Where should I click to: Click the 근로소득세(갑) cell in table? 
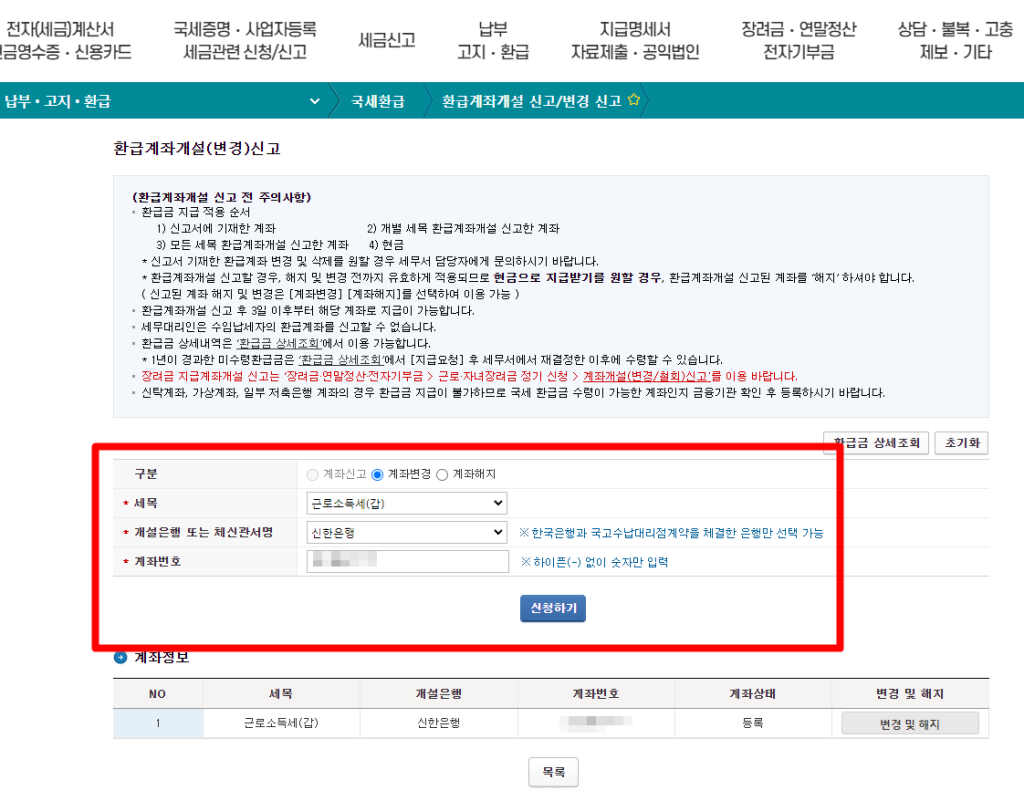pos(281,723)
